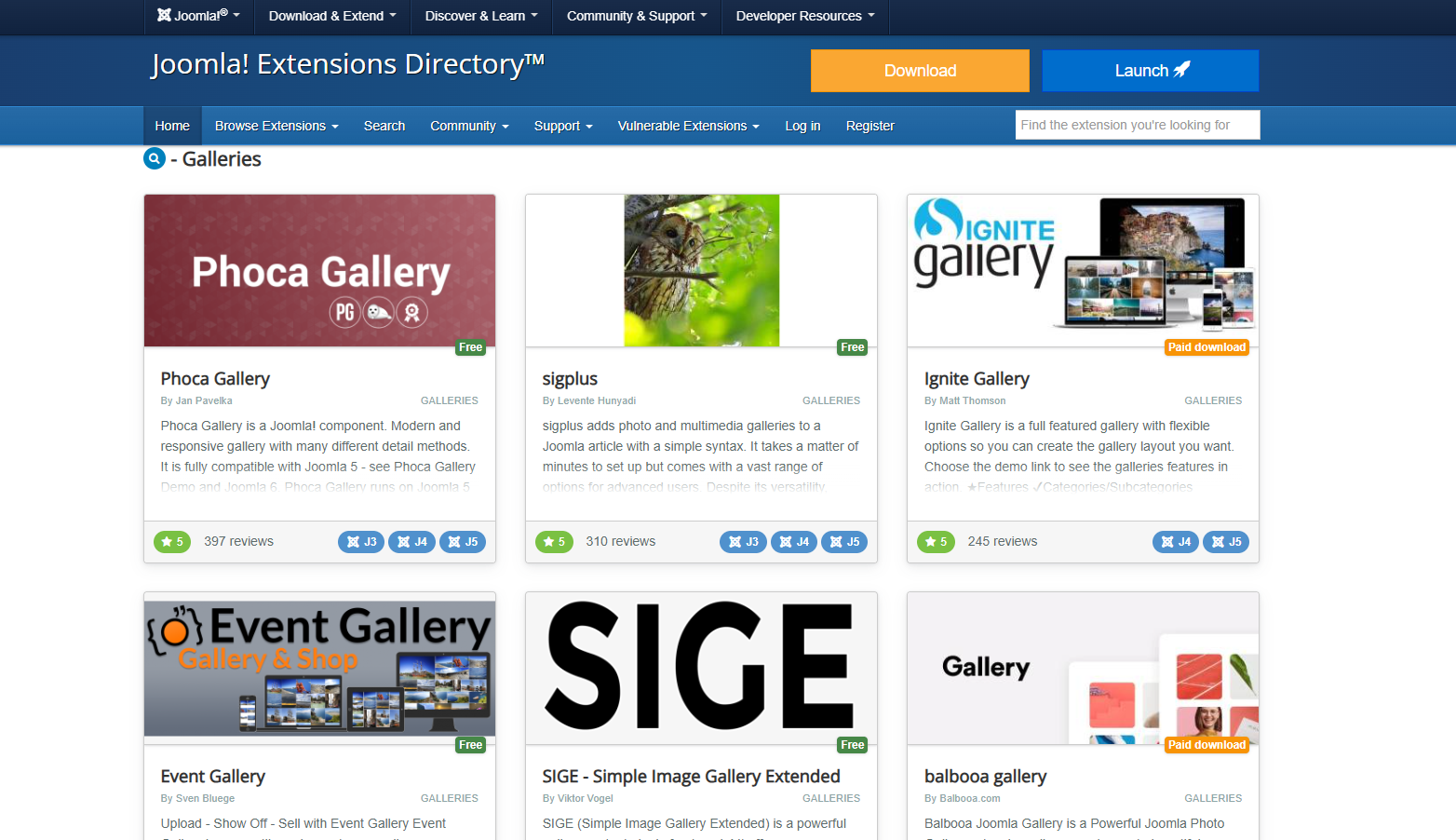The width and height of the screenshot is (1456, 840).
Task: Expand the Discover & Learn menu
Action: point(481,16)
